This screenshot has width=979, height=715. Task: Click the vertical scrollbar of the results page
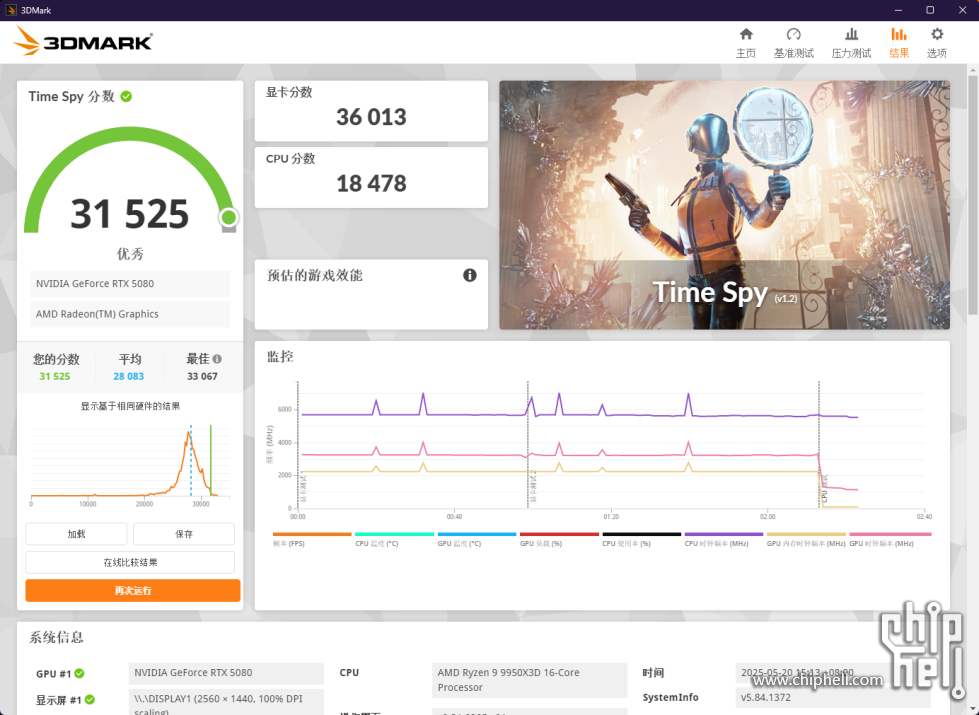click(973, 194)
